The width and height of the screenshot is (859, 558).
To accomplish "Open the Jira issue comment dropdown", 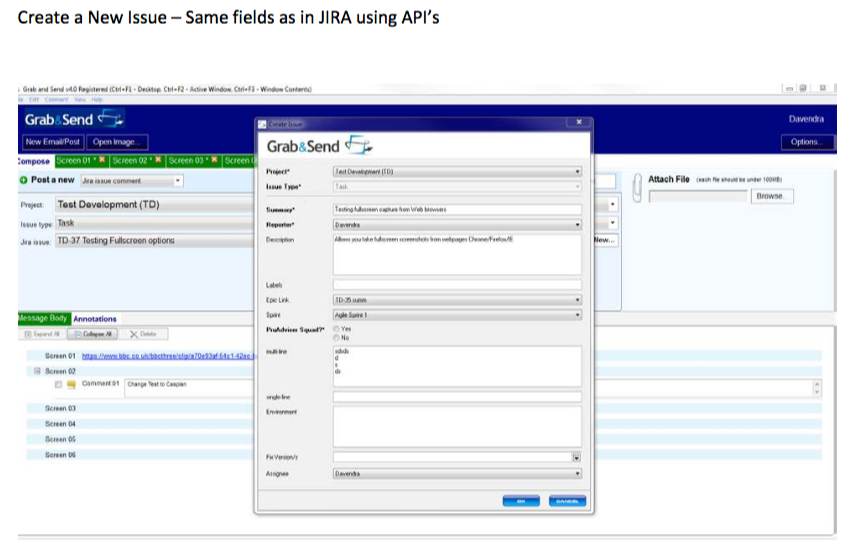I will pos(177,181).
